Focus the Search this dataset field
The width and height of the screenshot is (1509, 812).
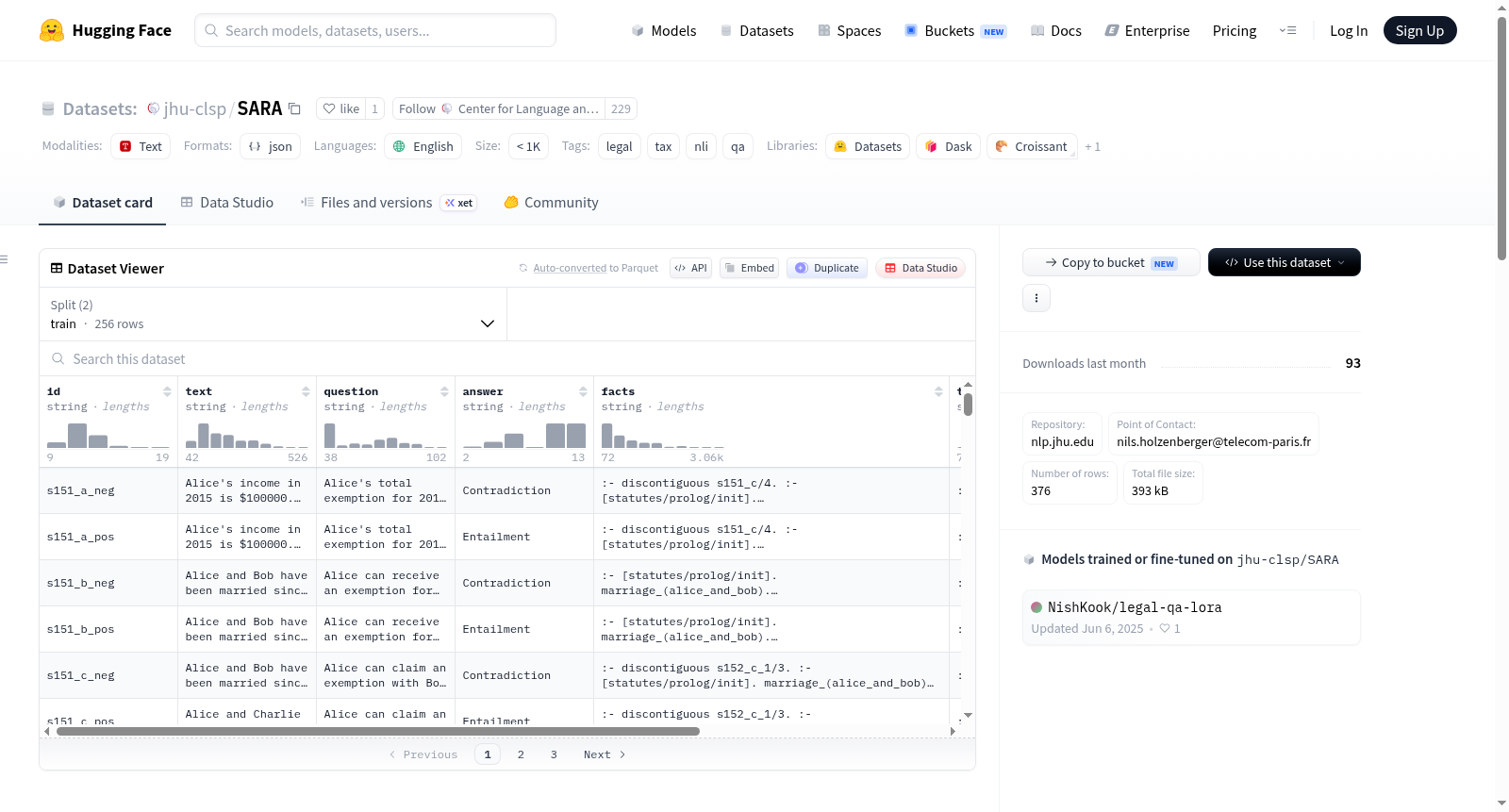[507, 358]
